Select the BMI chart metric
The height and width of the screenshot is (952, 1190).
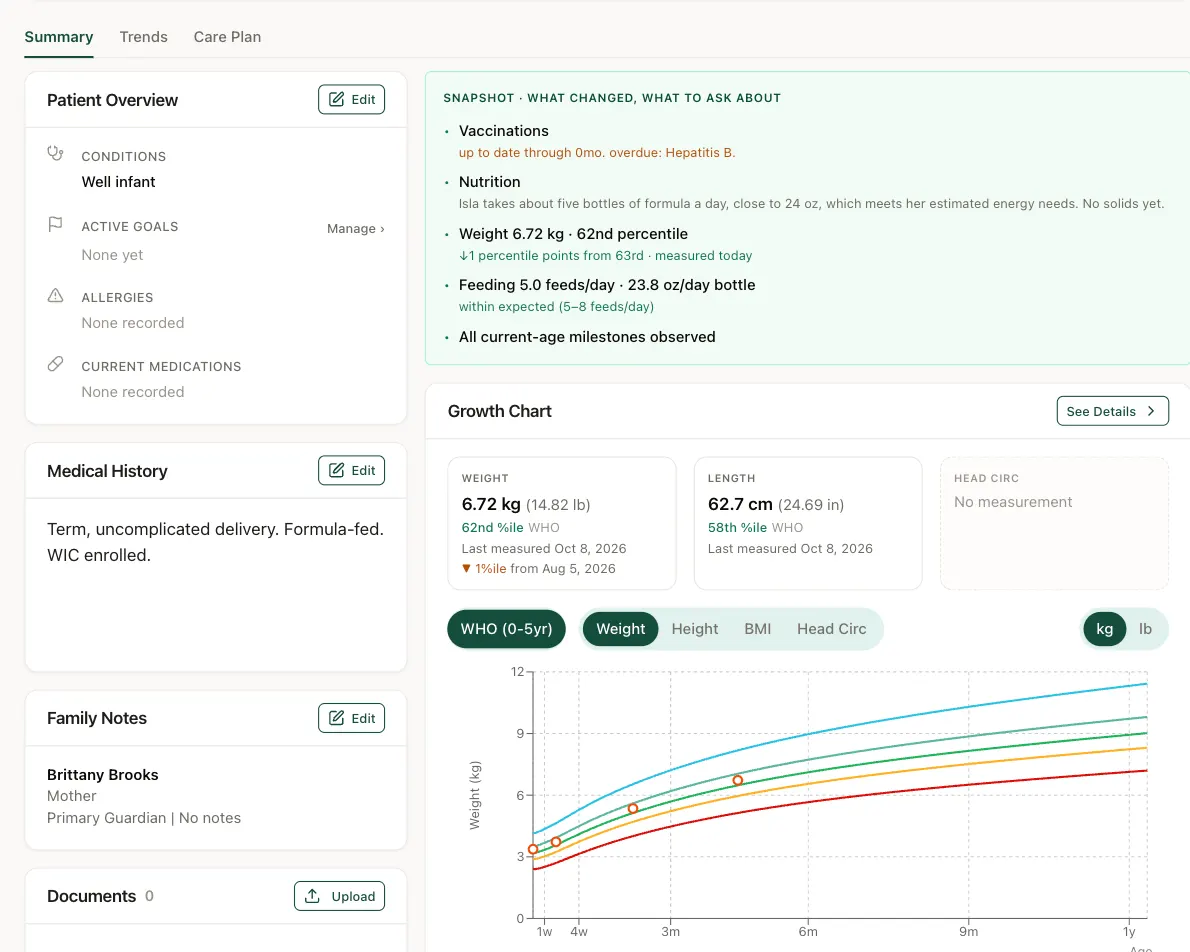757,629
